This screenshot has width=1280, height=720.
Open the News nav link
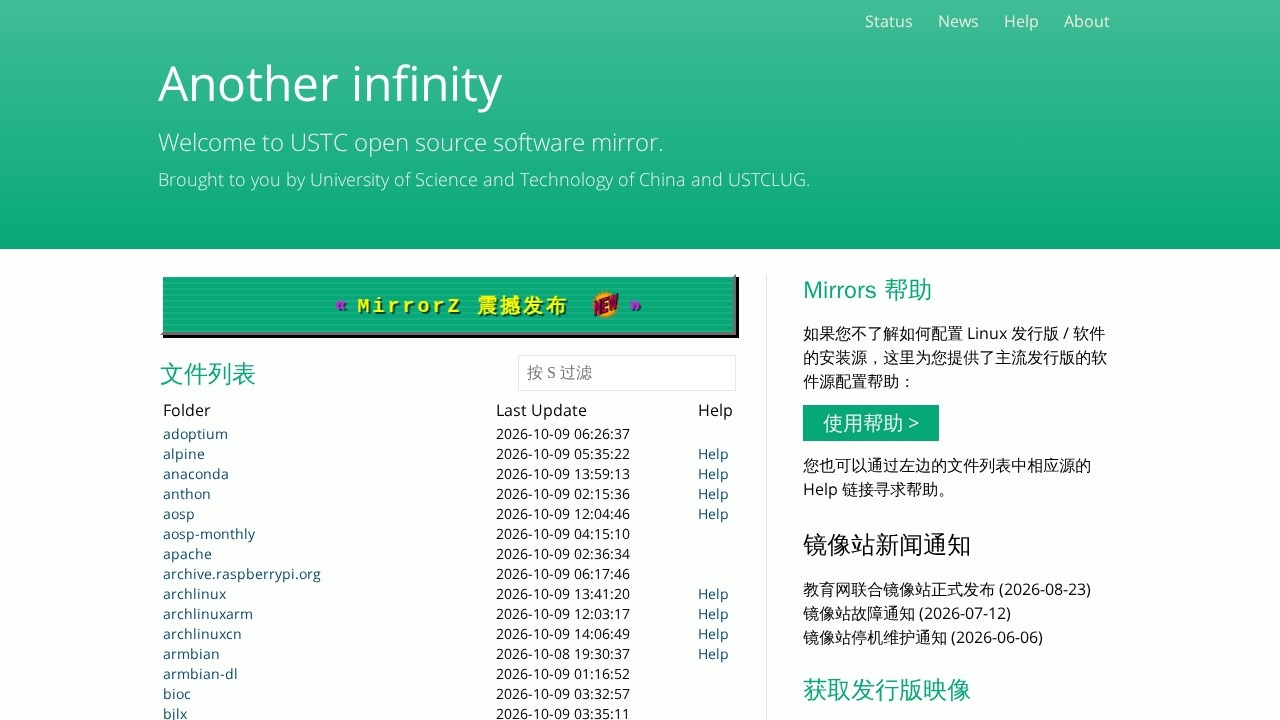pyautogui.click(x=958, y=21)
